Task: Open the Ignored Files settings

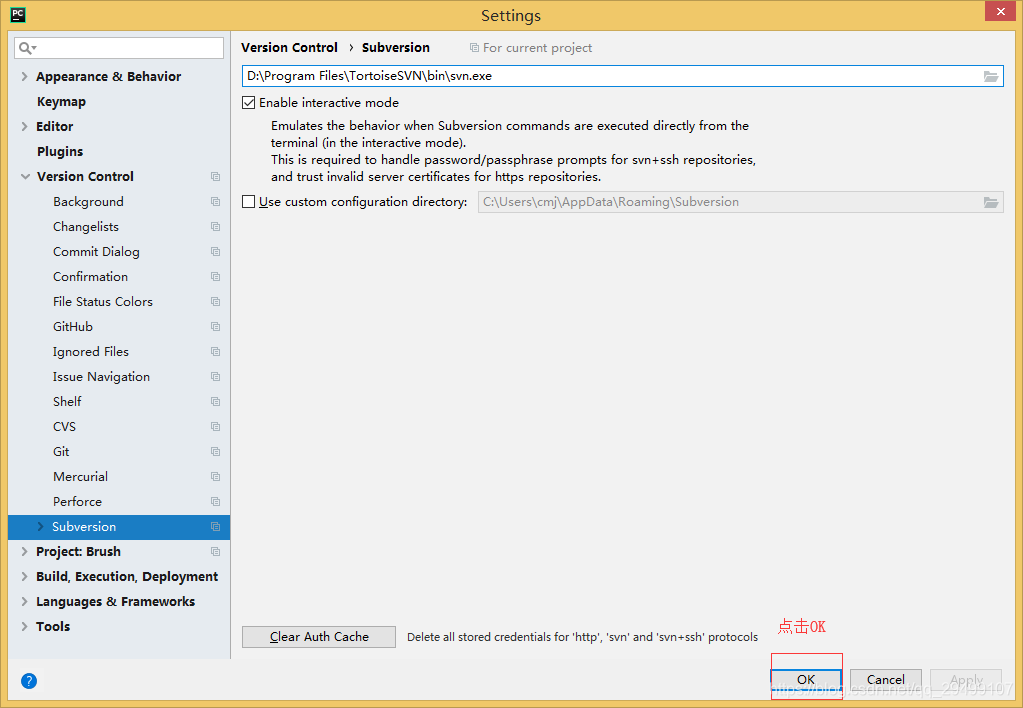Action: tap(91, 352)
